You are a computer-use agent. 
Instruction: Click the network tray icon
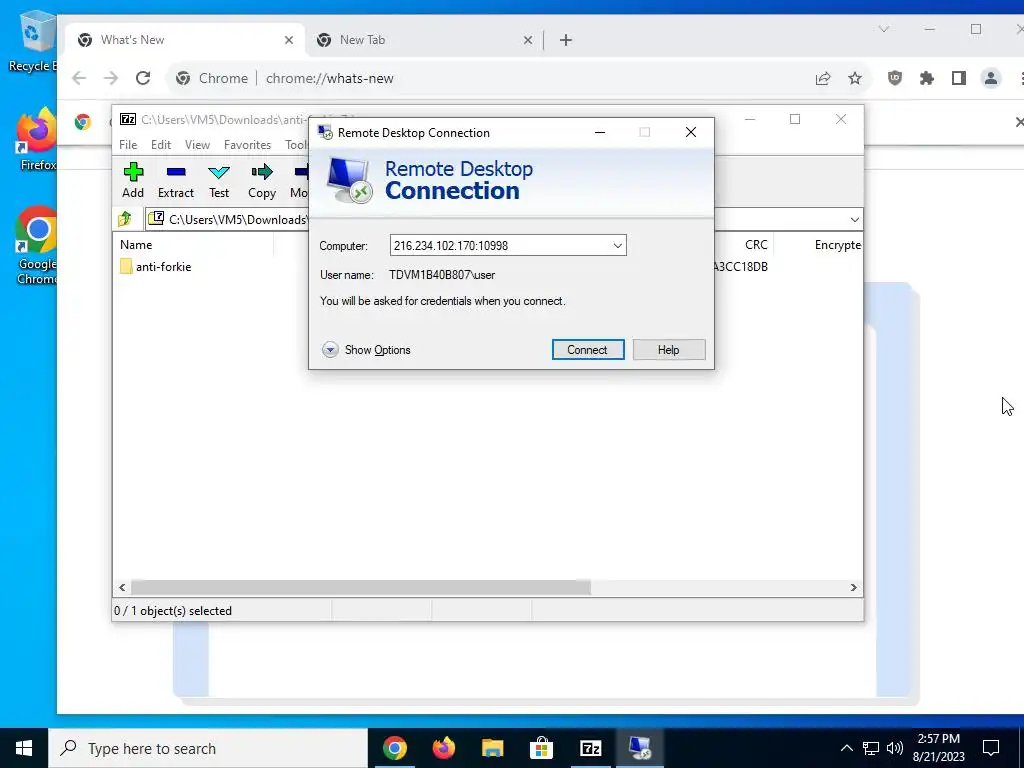(x=871, y=748)
